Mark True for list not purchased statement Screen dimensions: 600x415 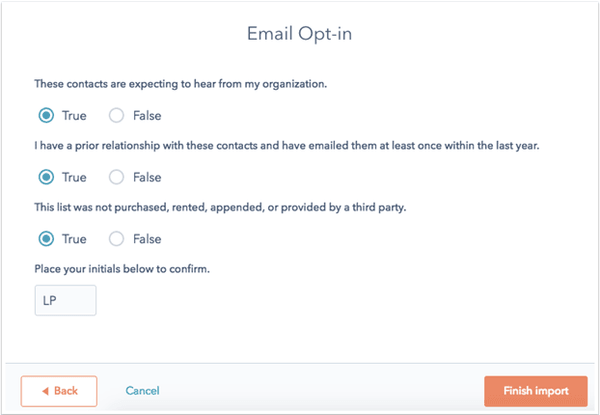pyautogui.click(x=45, y=239)
